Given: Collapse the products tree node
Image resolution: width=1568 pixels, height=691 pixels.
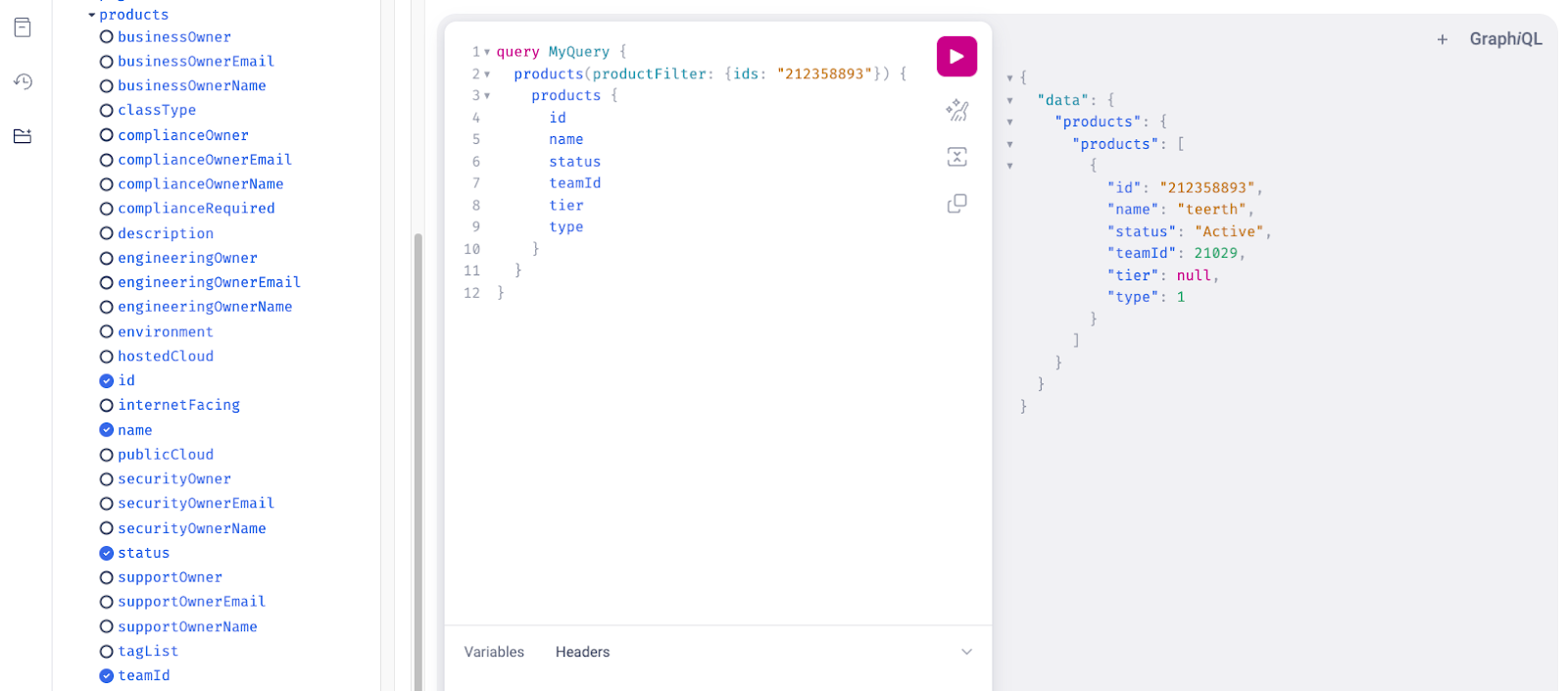Looking at the screenshot, I should (92, 15).
